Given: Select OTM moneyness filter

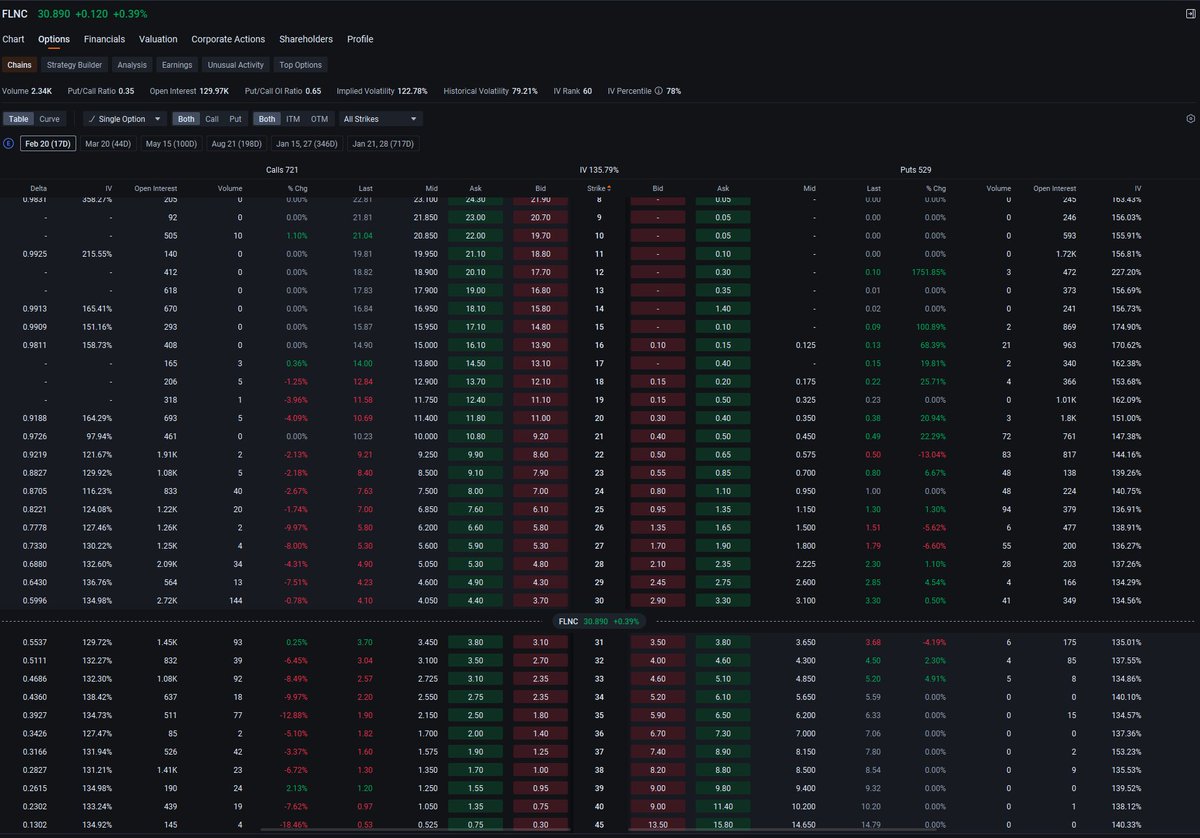Looking at the screenshot, I should click(x=319, y=119).
